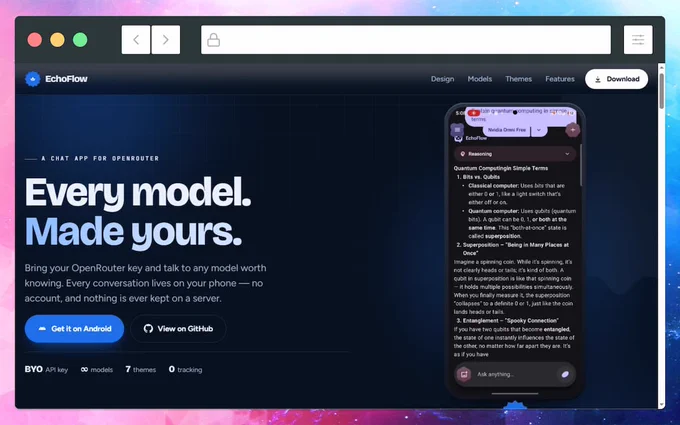Click the EchoFlow brand name link
Screen dimensions: 680x425
pos(66,79)
